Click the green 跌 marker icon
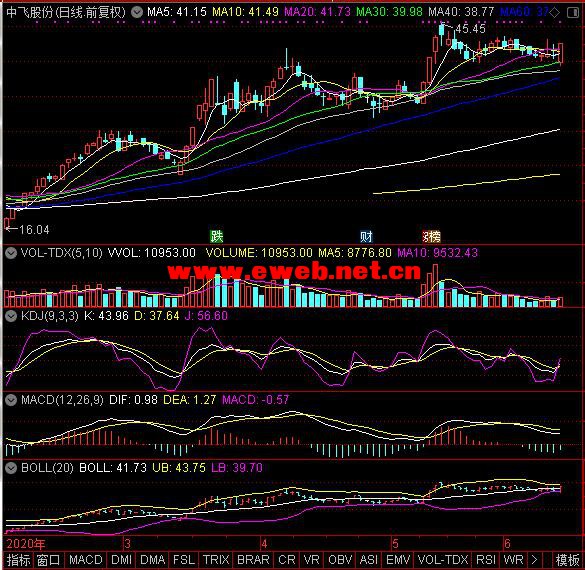The image size is (585, 570). click(217, 236)
